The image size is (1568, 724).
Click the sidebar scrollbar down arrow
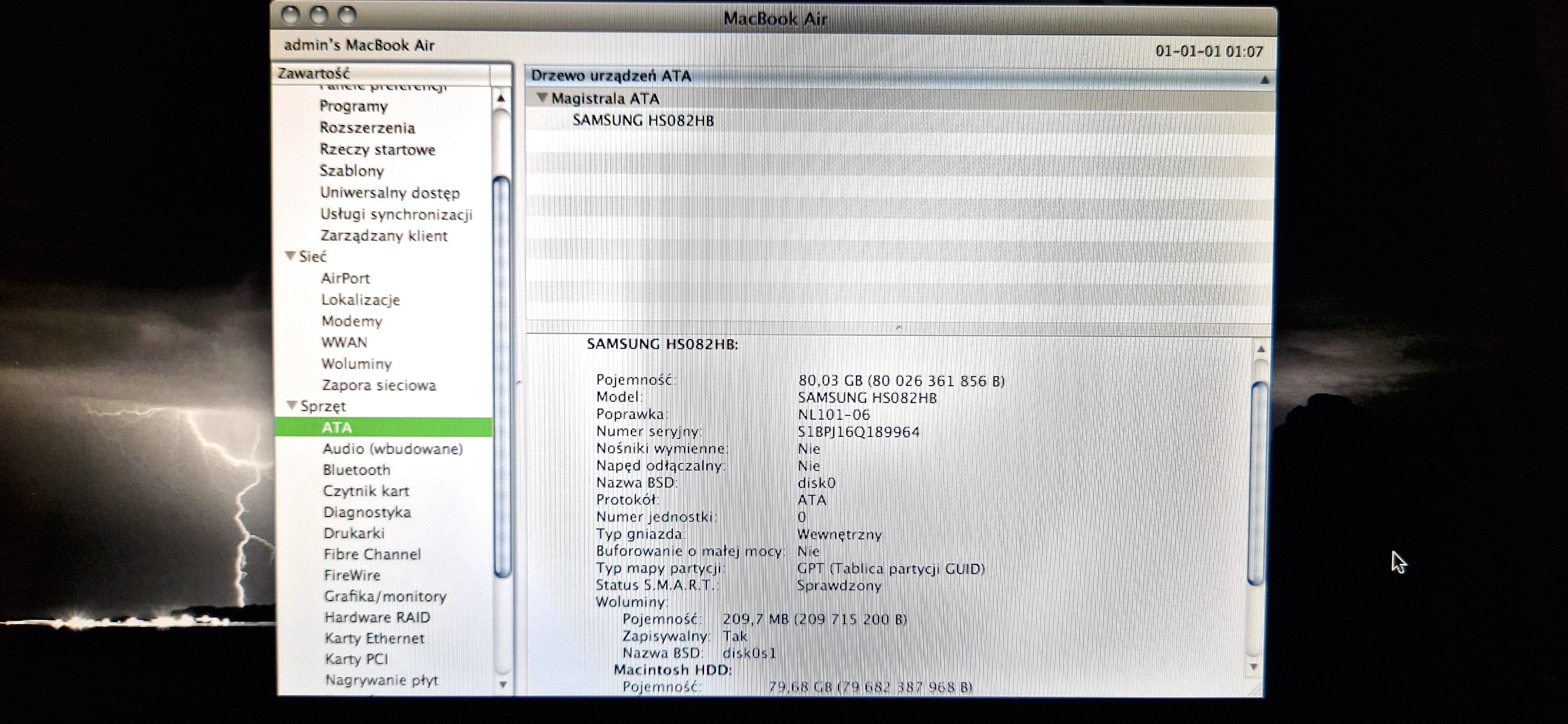503,684
